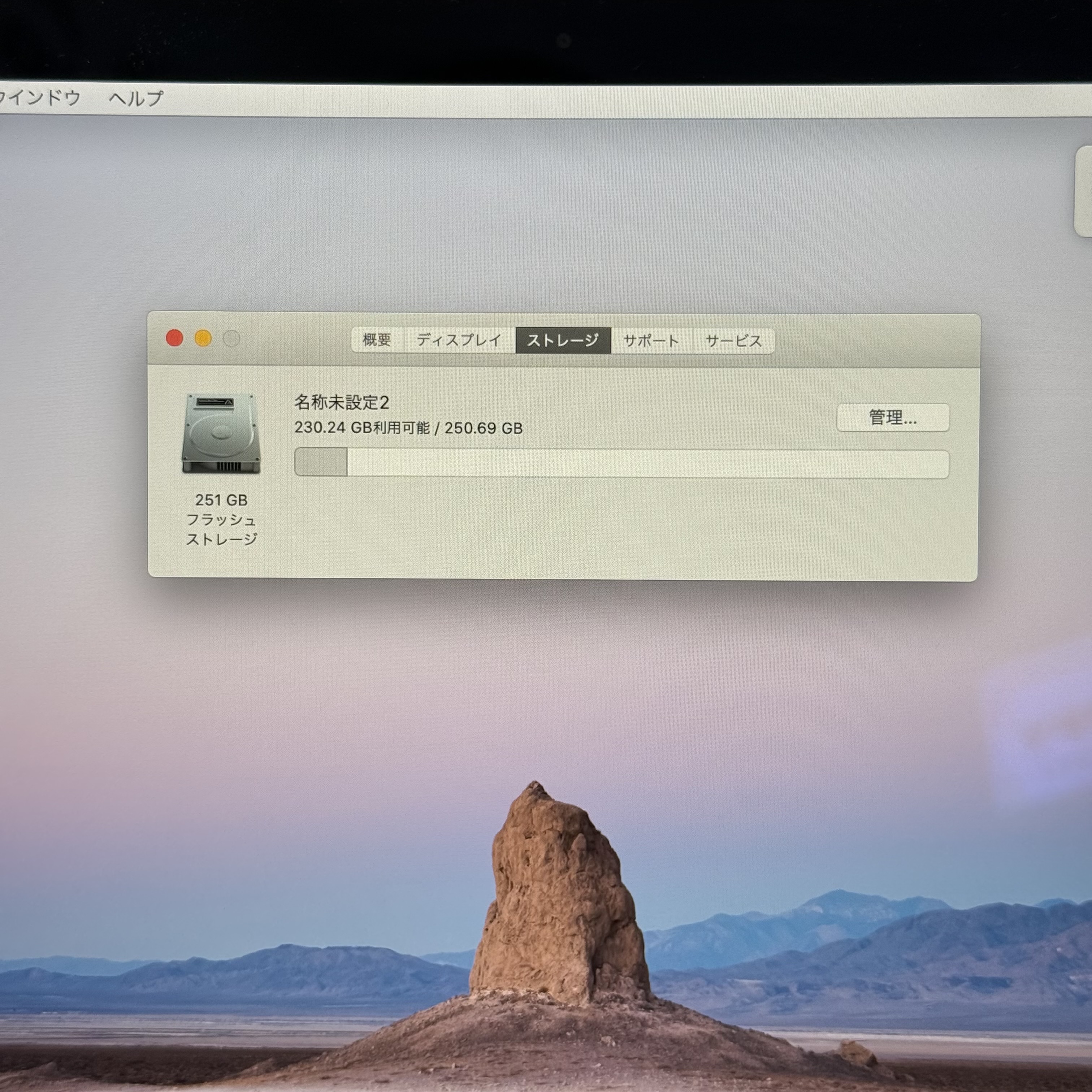Click the used gray segment of storage bar

[x=321, y=462]
